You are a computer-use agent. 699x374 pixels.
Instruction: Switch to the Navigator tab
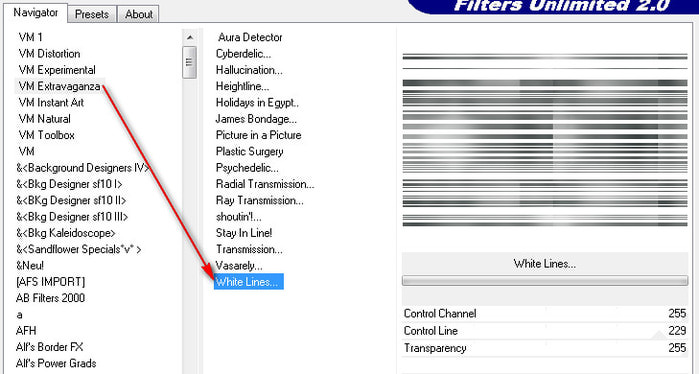click(x=36, y=13)
